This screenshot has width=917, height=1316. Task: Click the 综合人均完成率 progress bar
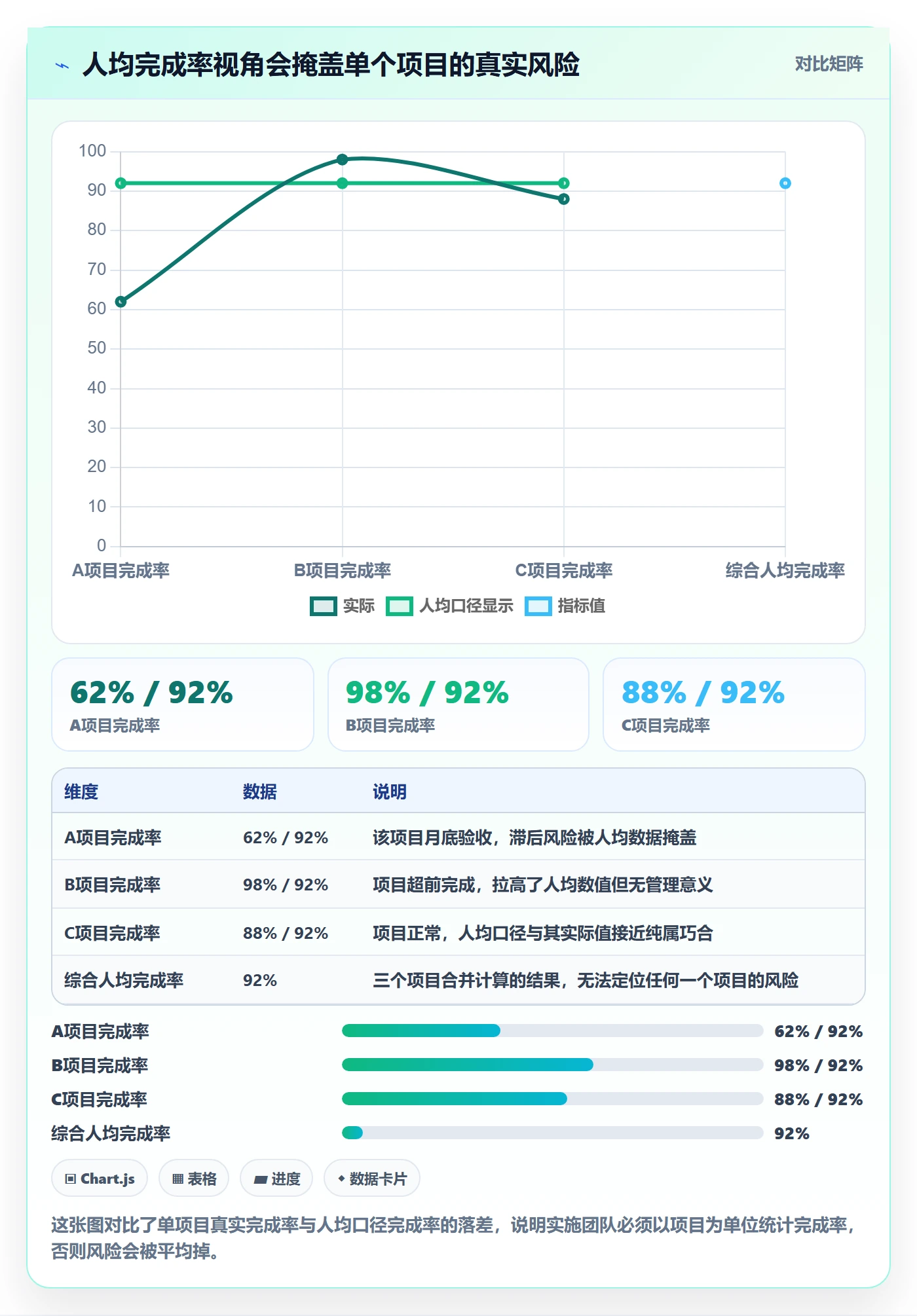pyautogui.click(x=553, y=1133)
